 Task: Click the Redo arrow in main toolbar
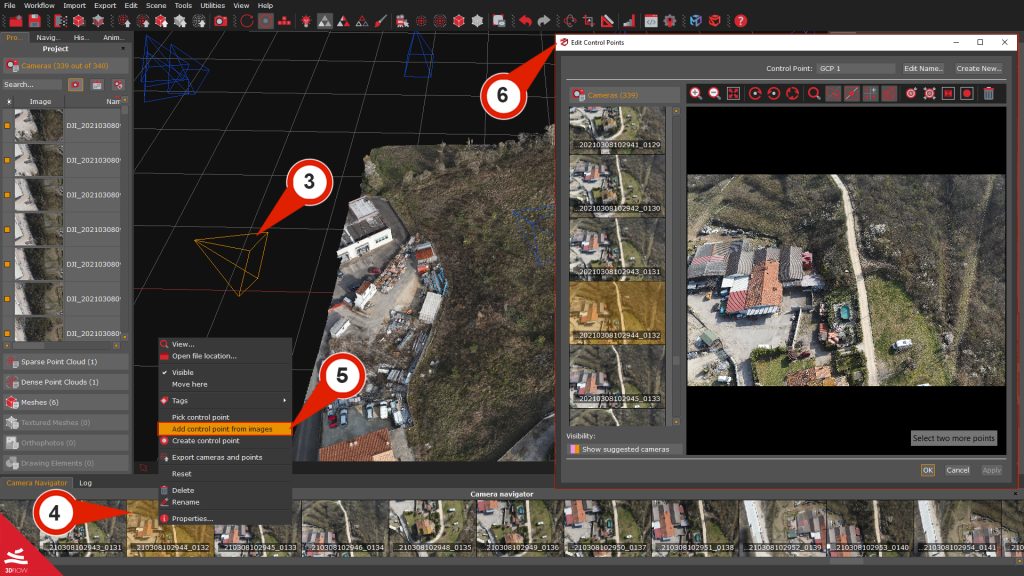(x=543, y=21)
